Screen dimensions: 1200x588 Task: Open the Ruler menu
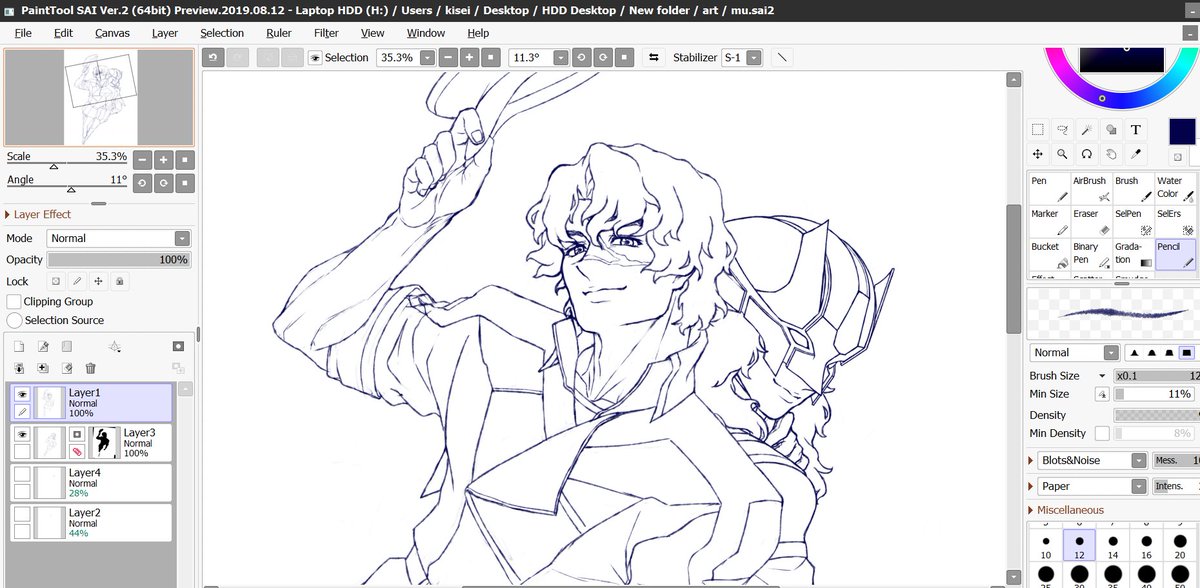(279, 33)
